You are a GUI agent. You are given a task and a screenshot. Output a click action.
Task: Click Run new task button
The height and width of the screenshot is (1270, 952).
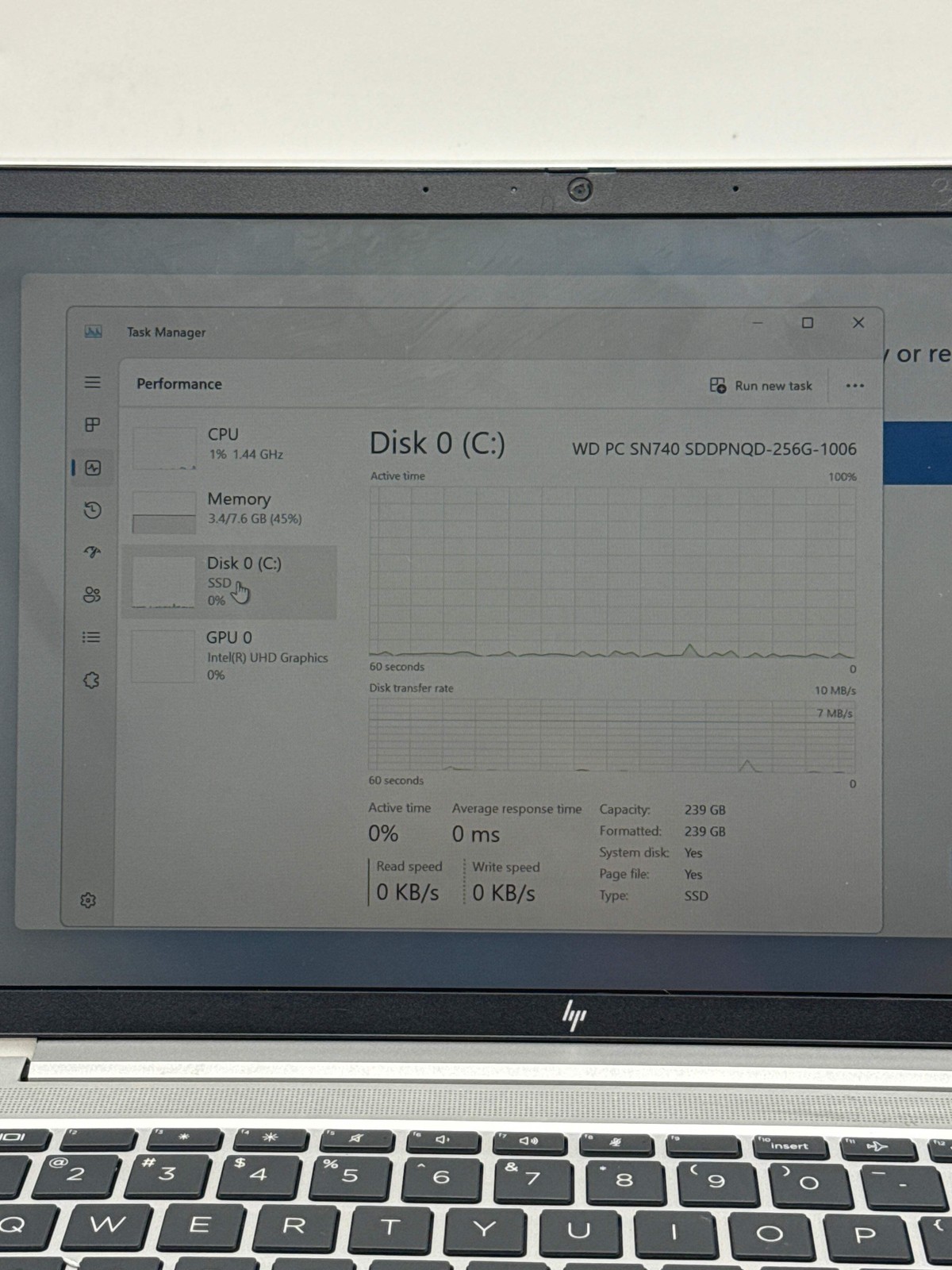point(761,386)
